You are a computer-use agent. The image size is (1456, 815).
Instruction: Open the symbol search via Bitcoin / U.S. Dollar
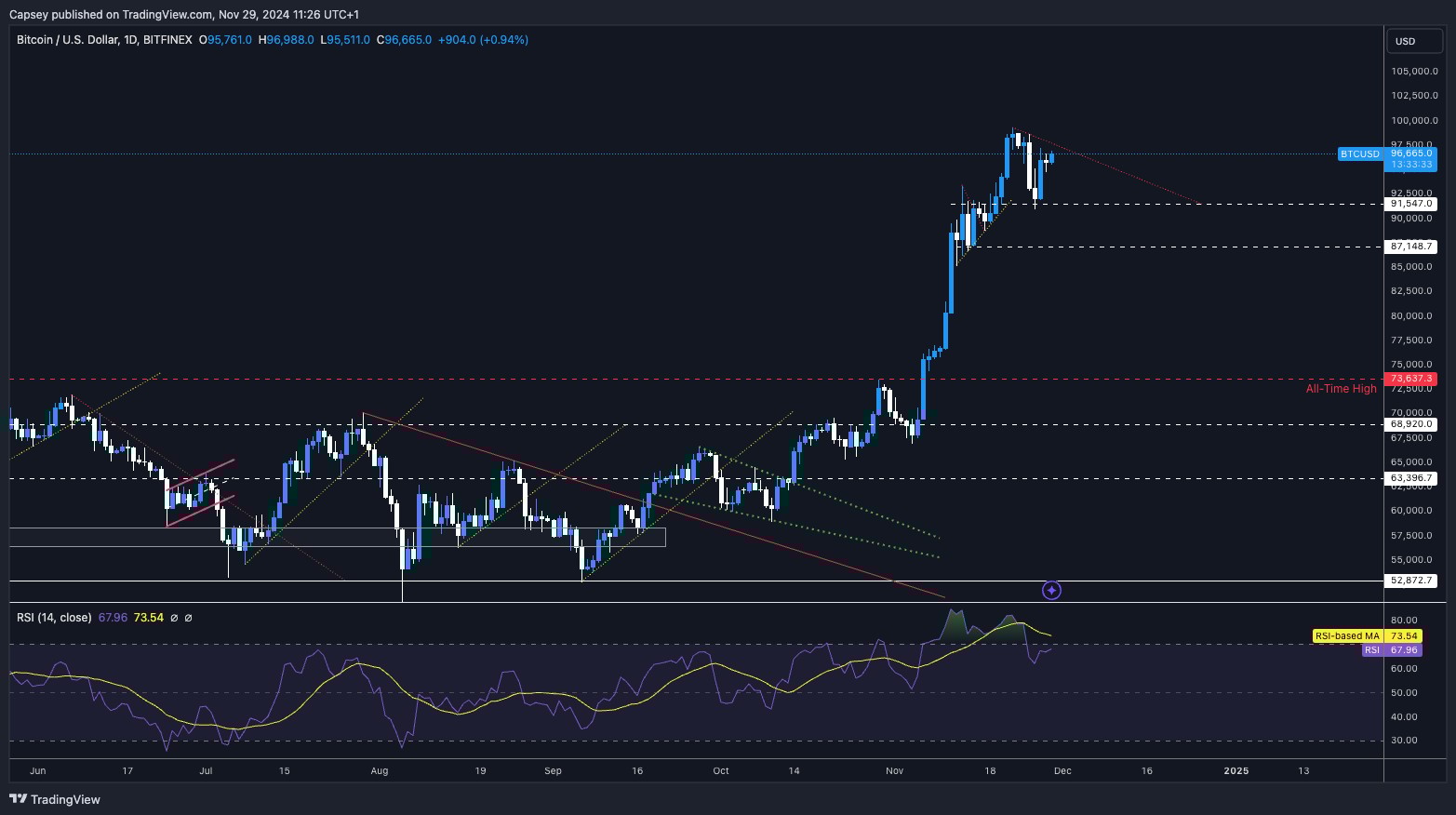[x=70, y=40]
